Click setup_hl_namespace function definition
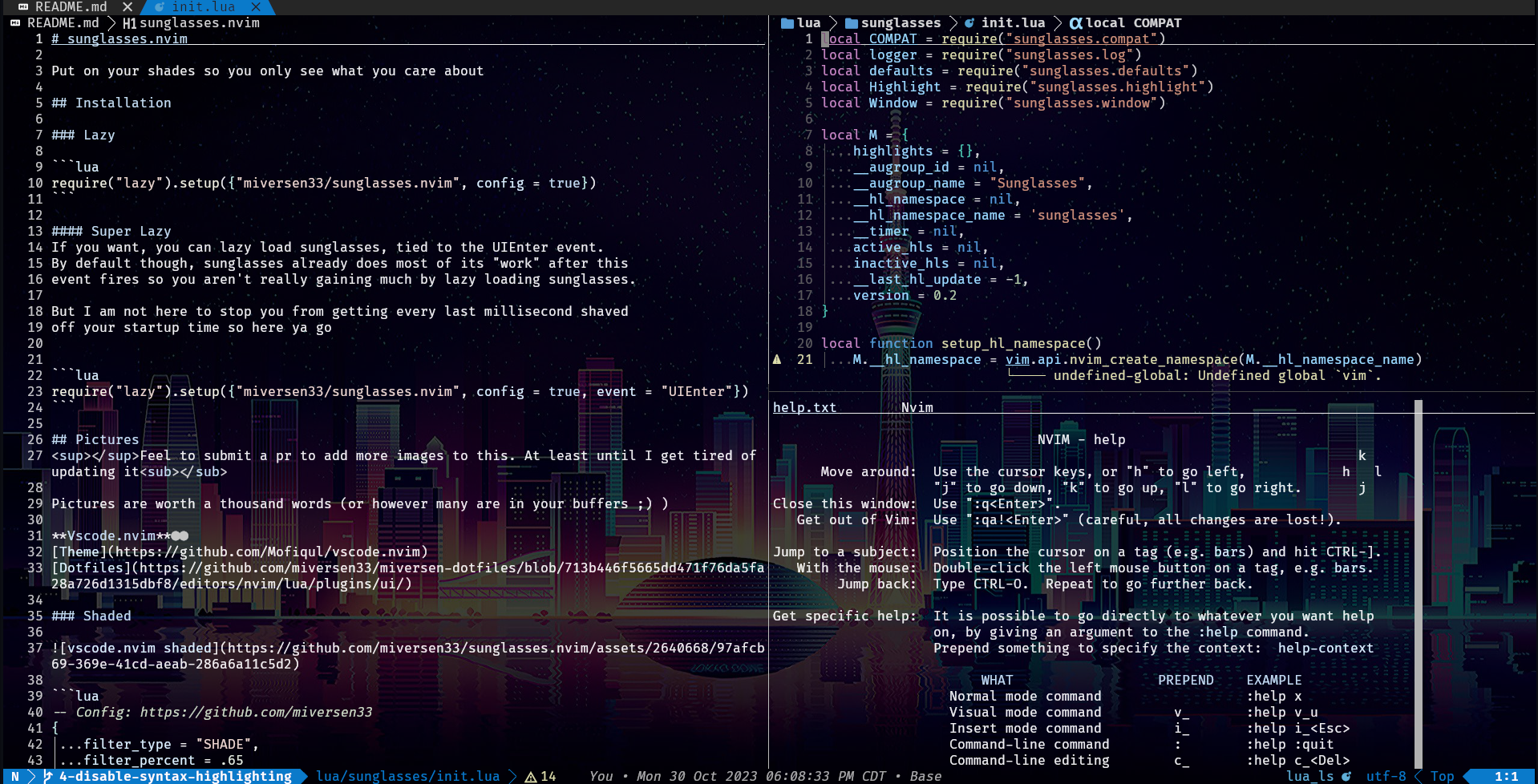The height and width of the screenshot is (784, 1538). tap(961, 343)
